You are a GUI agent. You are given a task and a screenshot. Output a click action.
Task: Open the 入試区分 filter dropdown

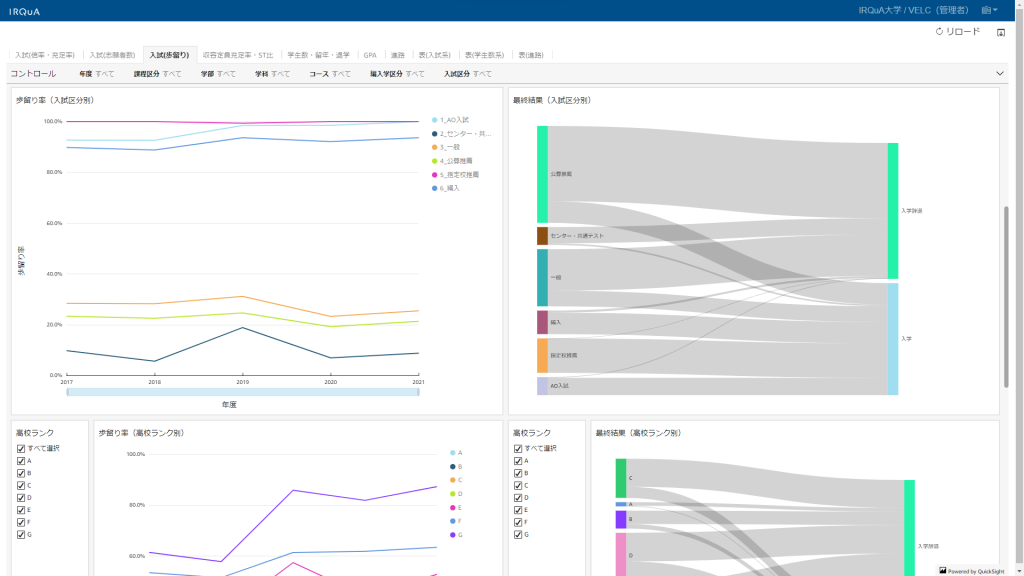tap(467, 74)
